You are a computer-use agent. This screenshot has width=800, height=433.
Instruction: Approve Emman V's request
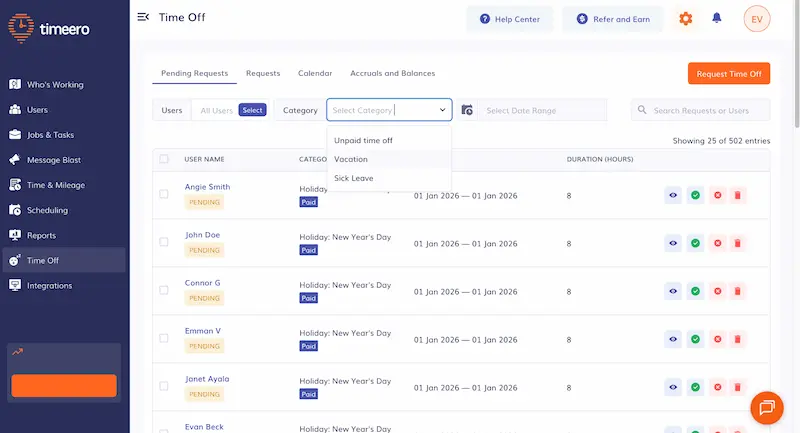point(695,339)
